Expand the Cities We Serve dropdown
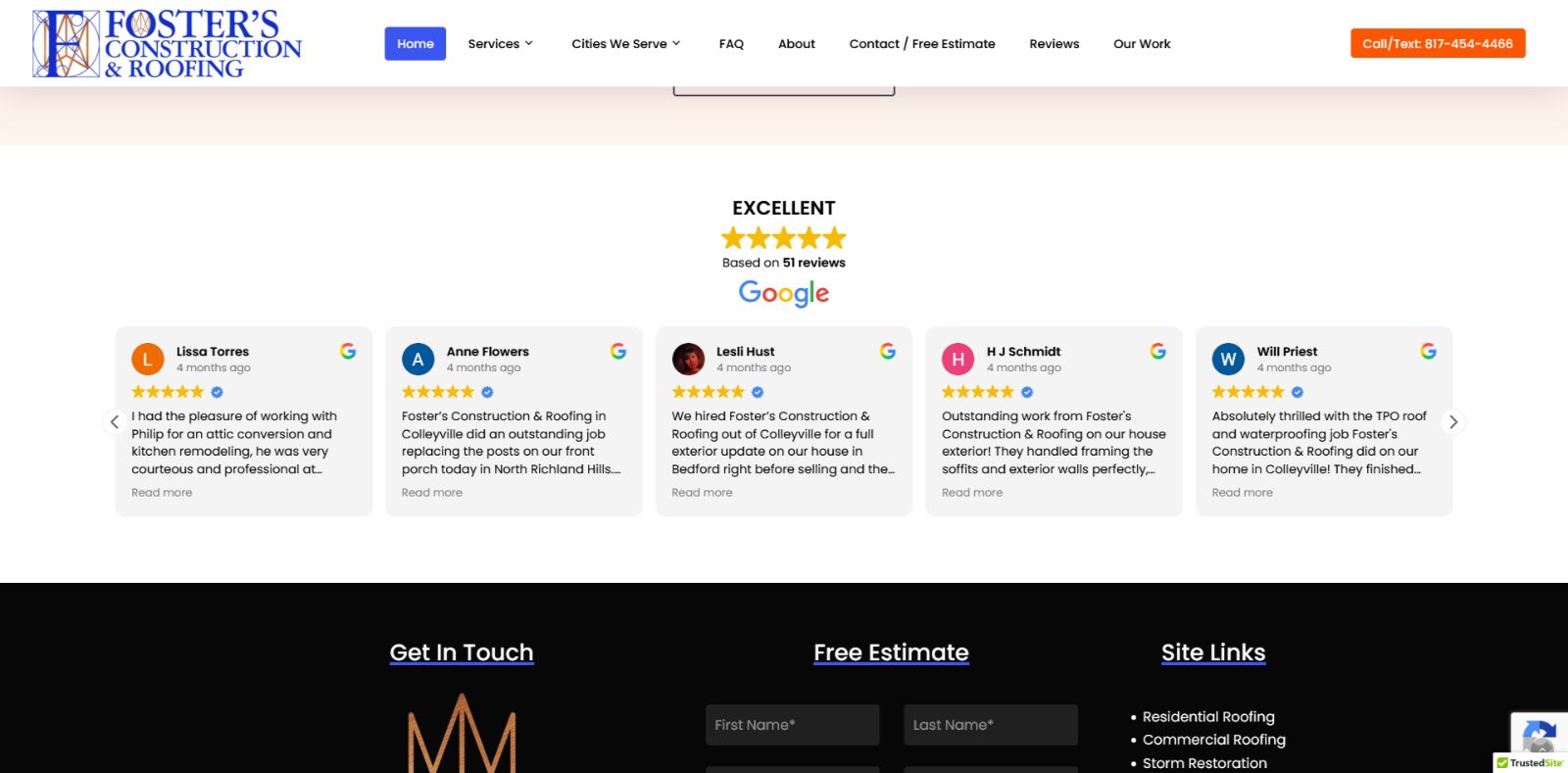The image size is (1568, 773). pyautogui.click(x=626, y=44)
